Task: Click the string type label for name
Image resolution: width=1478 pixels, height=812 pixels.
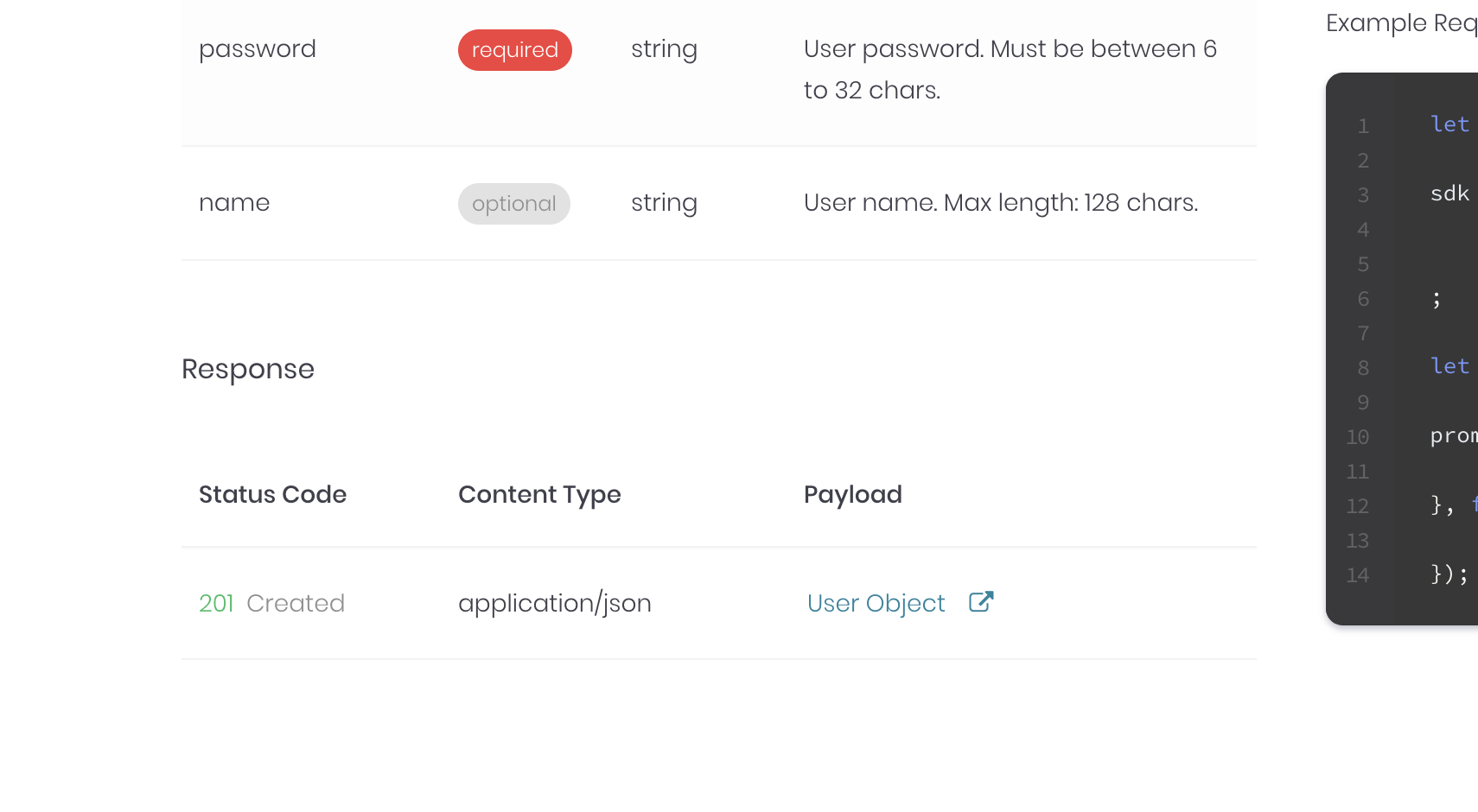Action: point(664,203)
